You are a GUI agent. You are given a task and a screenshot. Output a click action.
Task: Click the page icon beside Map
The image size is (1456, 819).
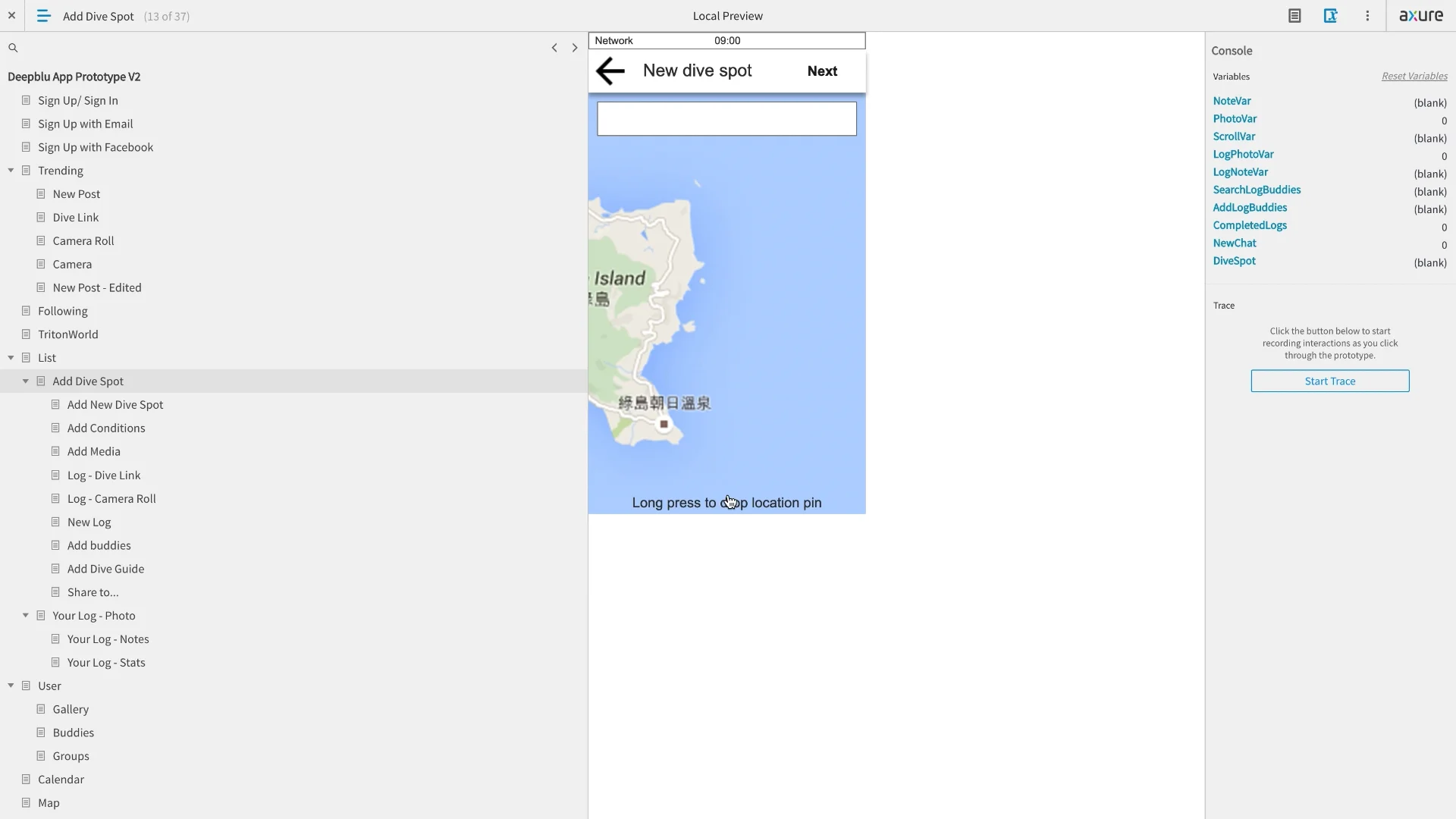pyautogui.click(x=26, y=802)
